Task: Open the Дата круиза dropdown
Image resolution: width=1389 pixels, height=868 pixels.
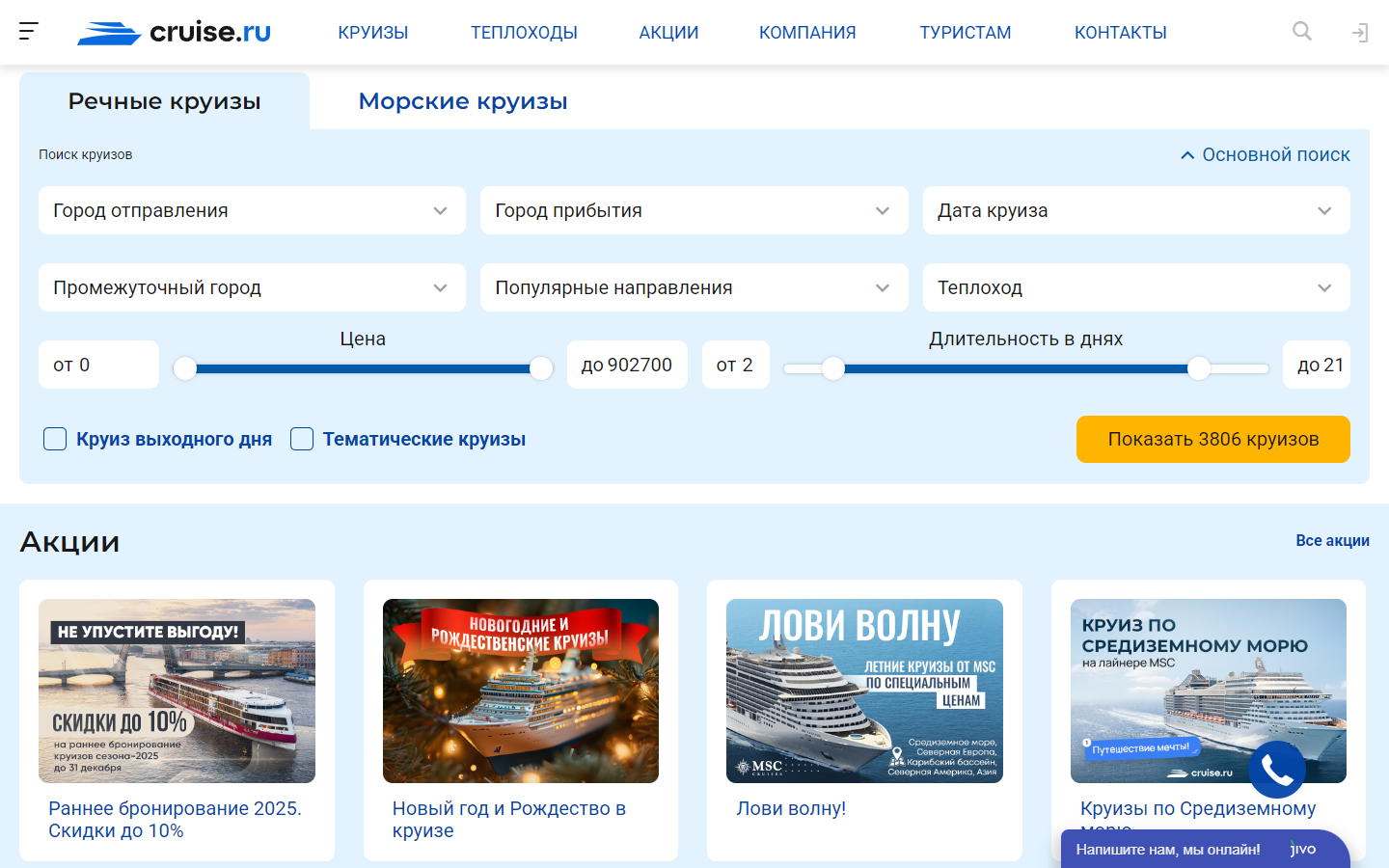Action: point(1135,210)
